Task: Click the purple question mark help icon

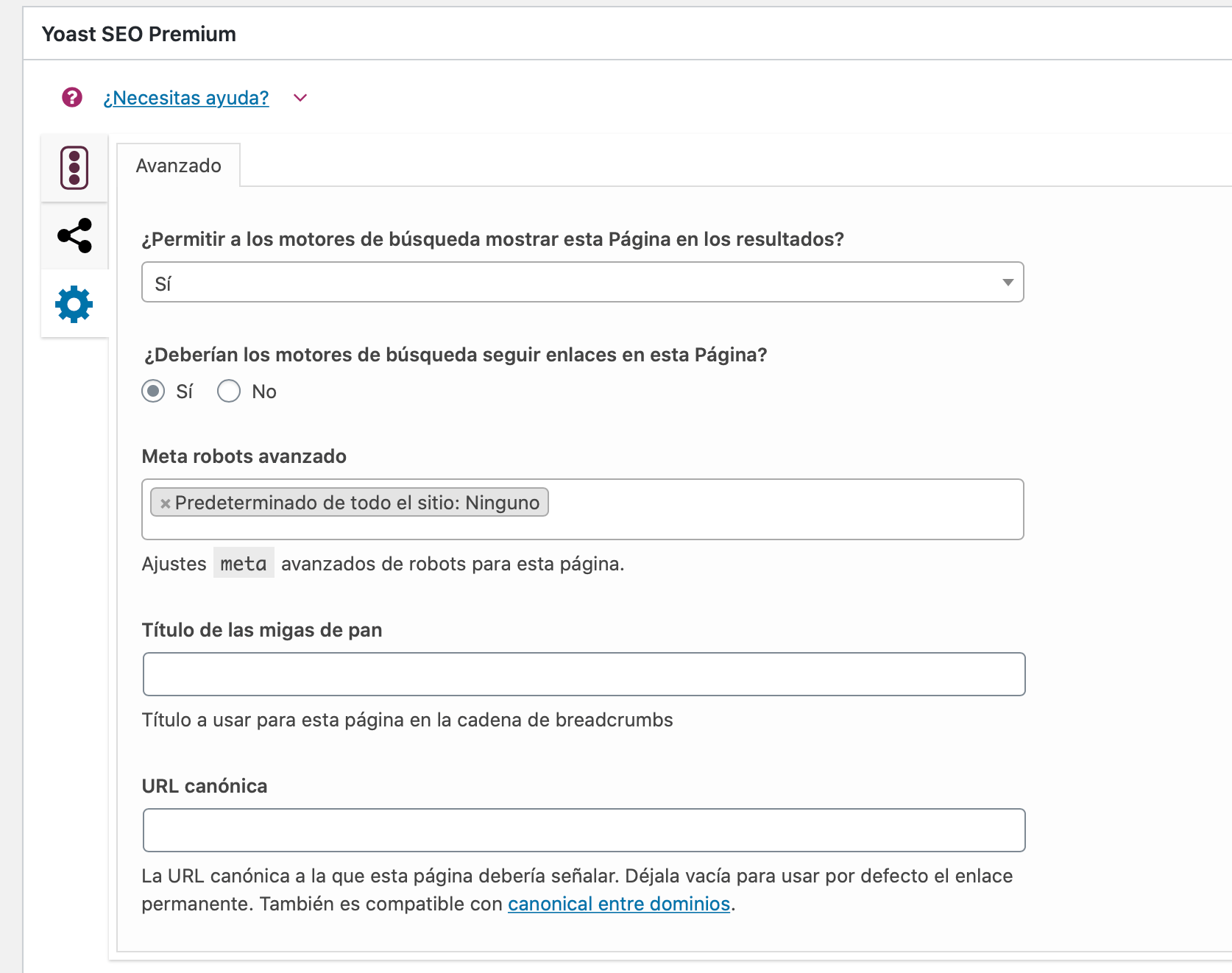Action: tap(72, 97)
